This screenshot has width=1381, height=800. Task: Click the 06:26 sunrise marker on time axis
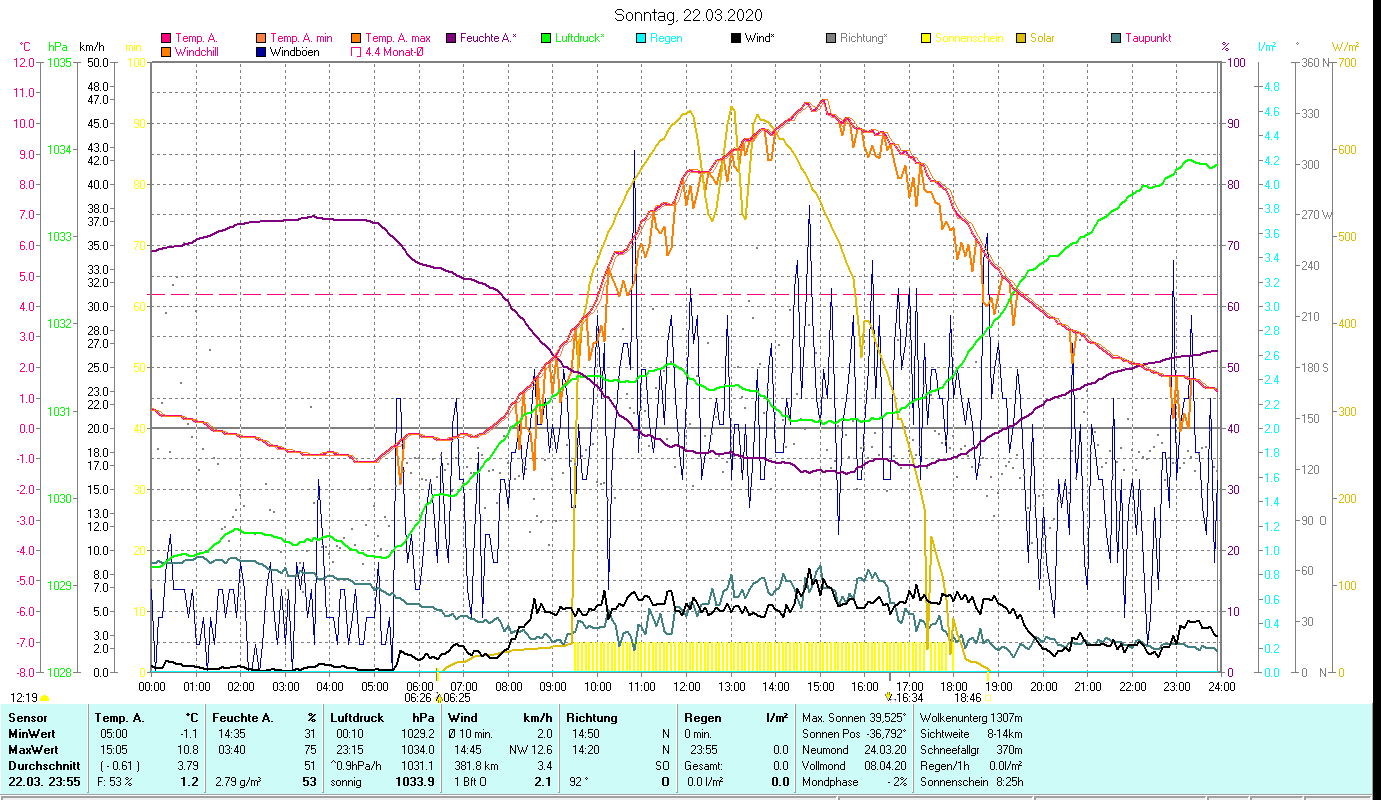tap(418, 698)
